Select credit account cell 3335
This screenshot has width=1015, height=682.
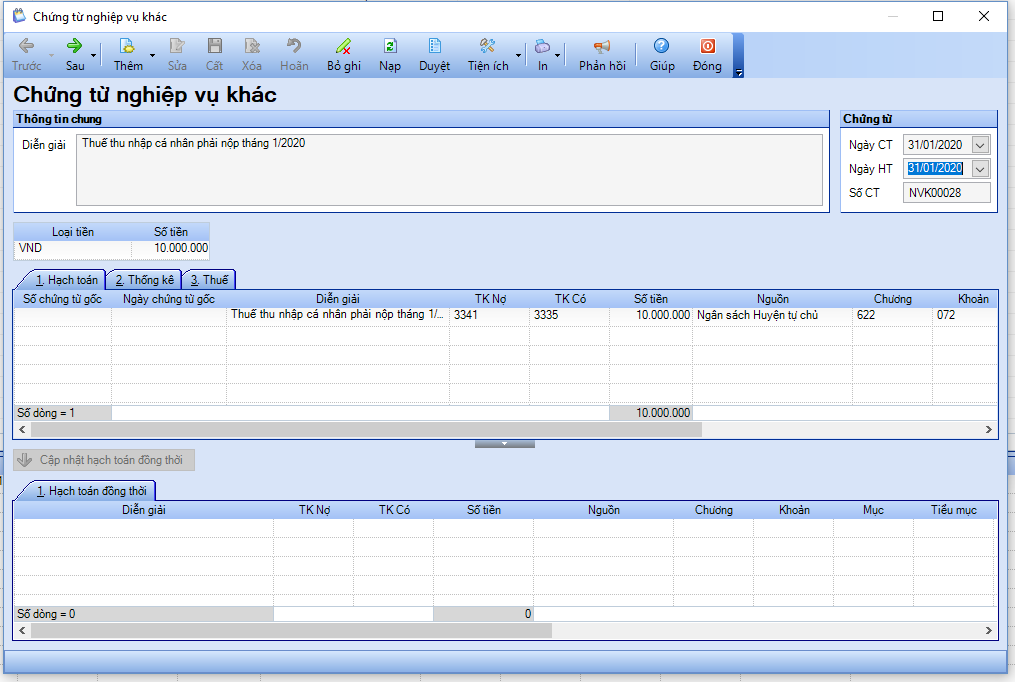(570, 315)
